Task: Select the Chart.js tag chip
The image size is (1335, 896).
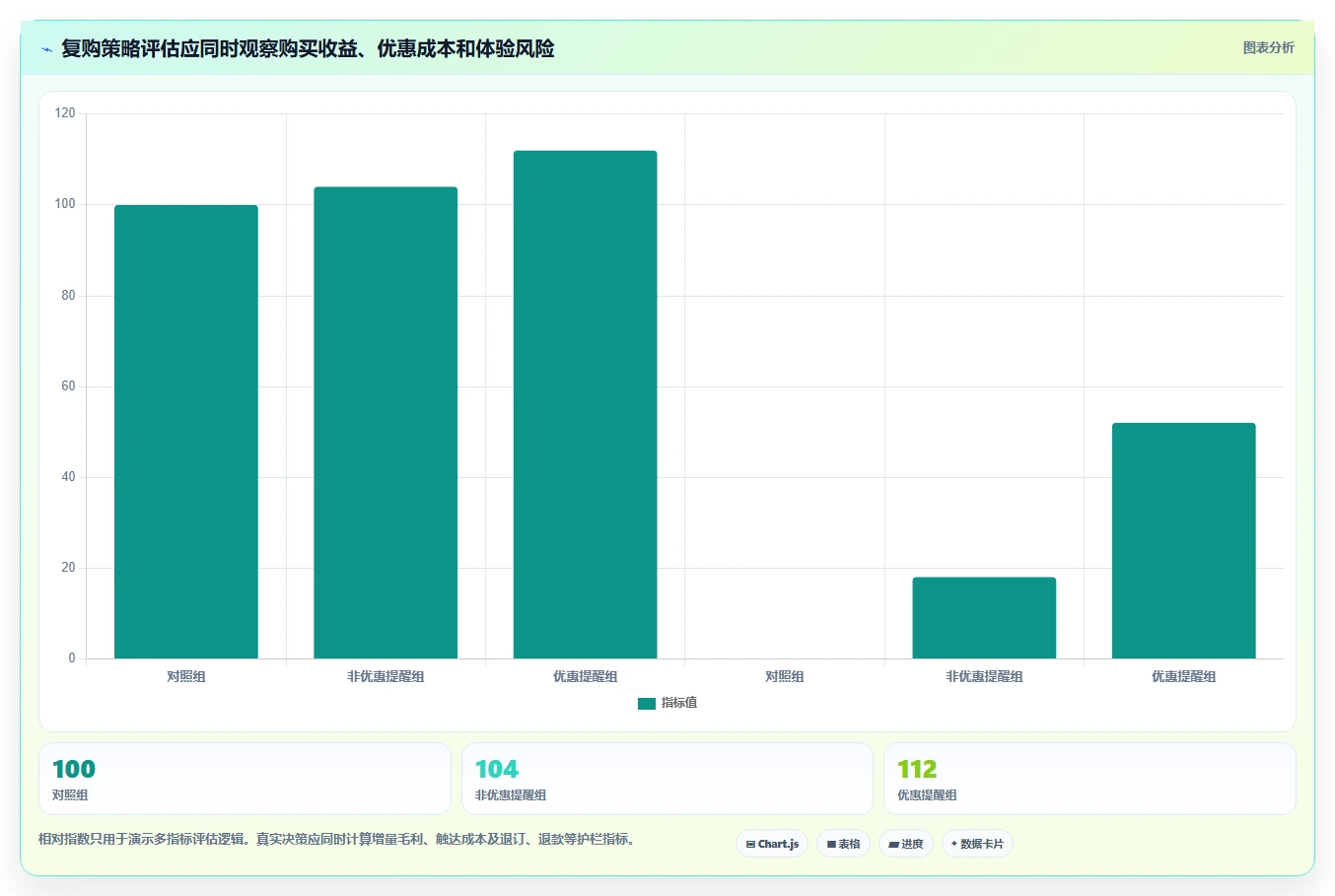Action: 772,844
